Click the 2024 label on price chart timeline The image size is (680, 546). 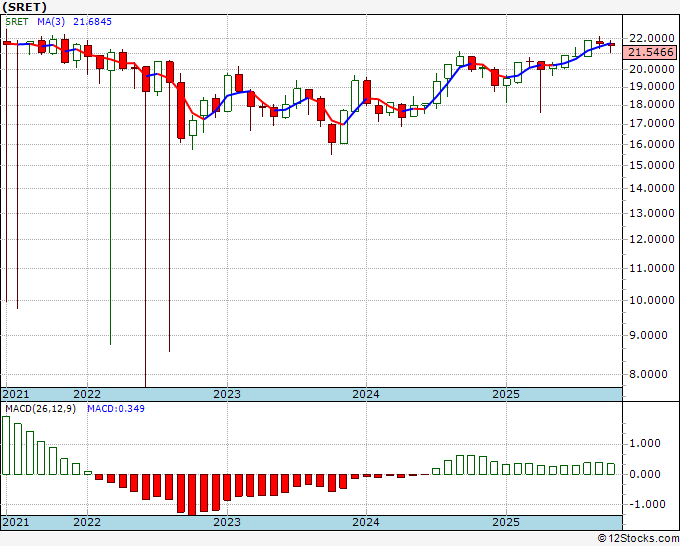point(366,394)
